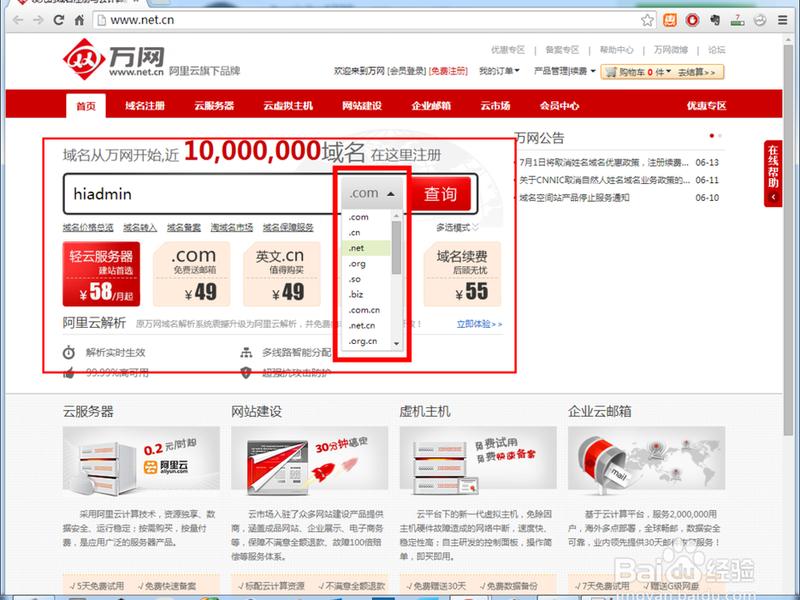800x600 pixels.
Task: Click the 会员登录 link
Action: pyautogui.click(x=407, y=71)
